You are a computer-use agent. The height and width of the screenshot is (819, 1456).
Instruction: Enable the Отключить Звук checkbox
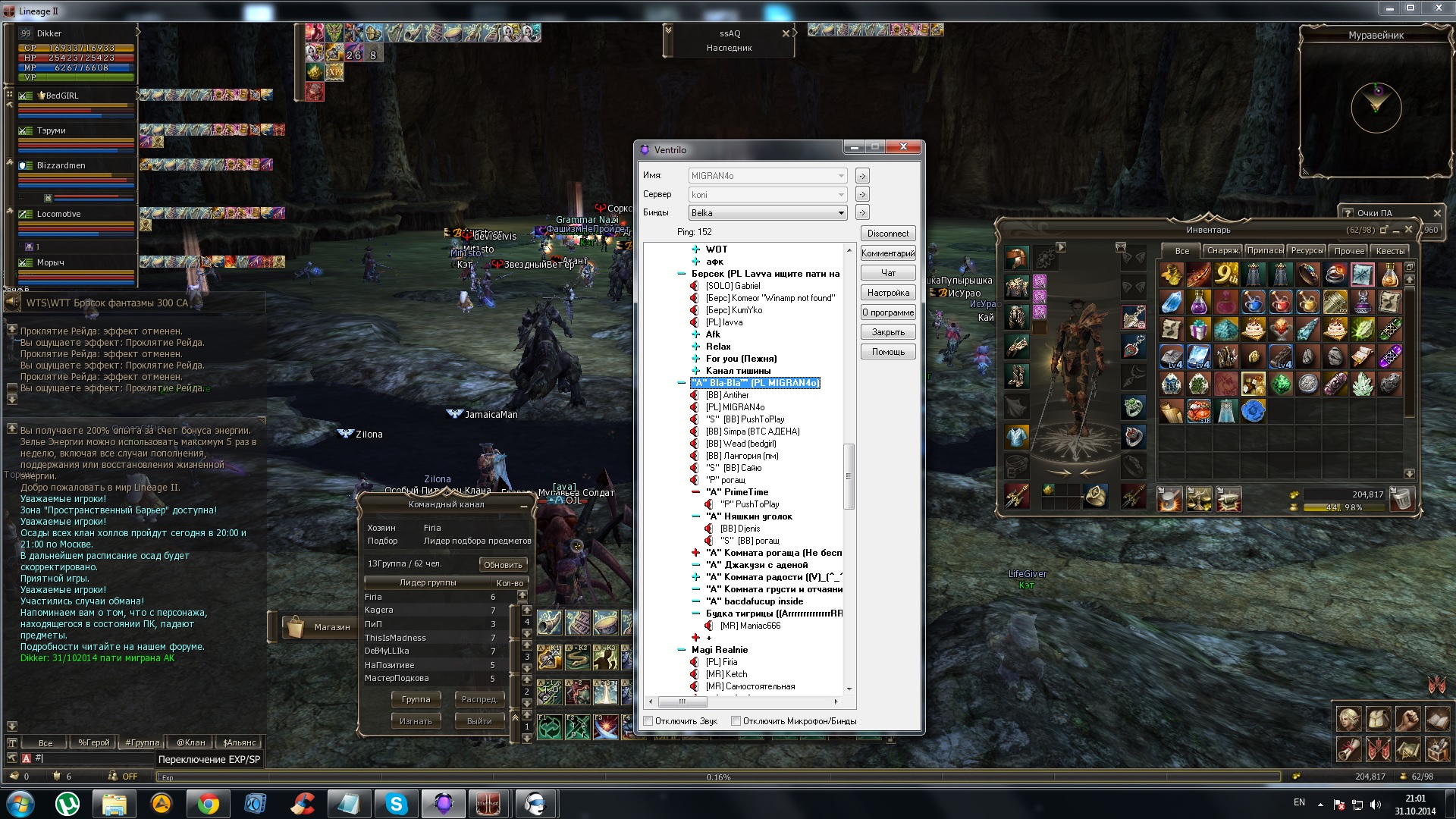(x=648, y=721)
